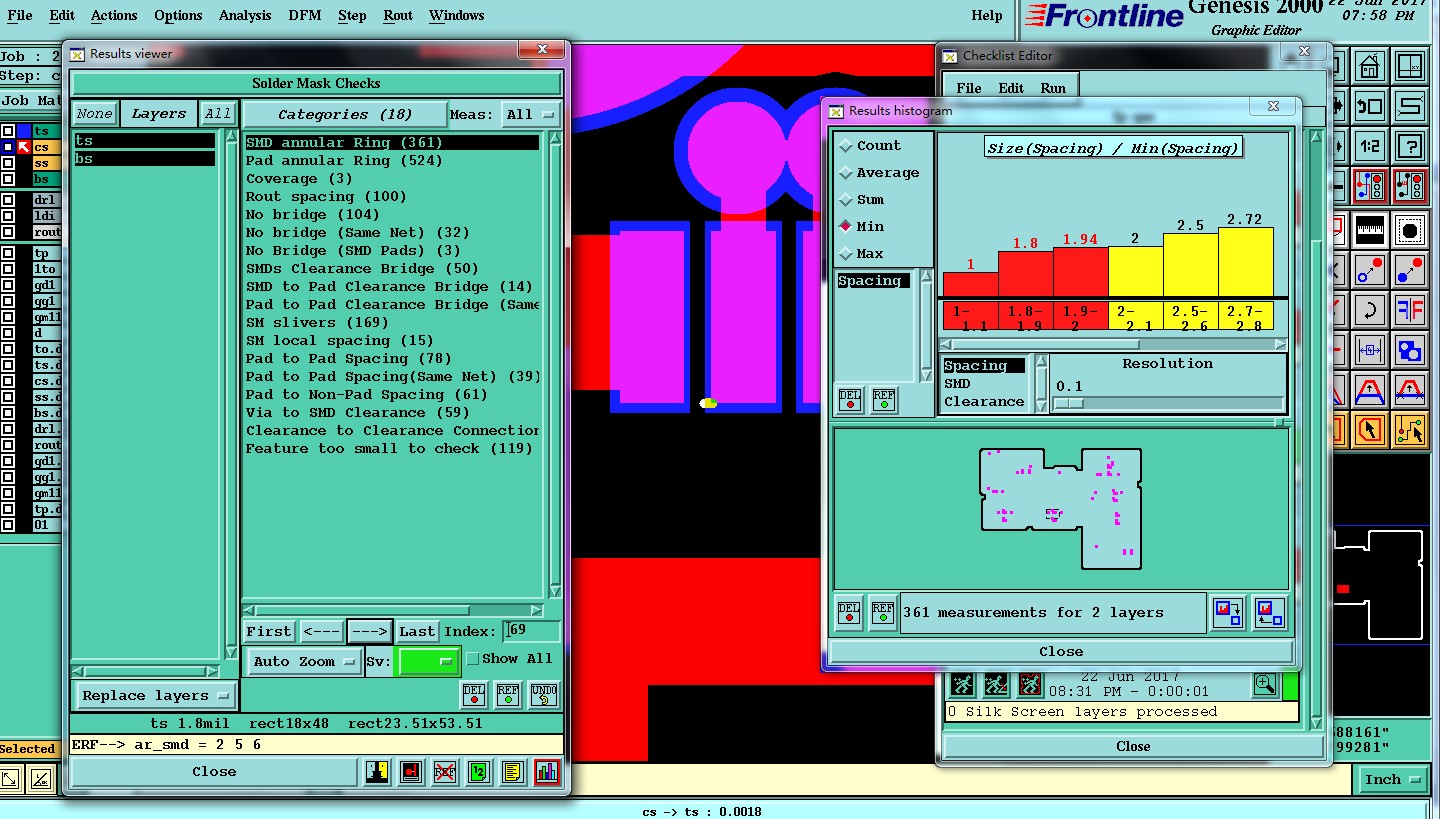The width and height of the screenshot is (1440, 819).
Task: Click the rightmost icon on the histogram bottom row
Action: click(x=1269, y=612)
